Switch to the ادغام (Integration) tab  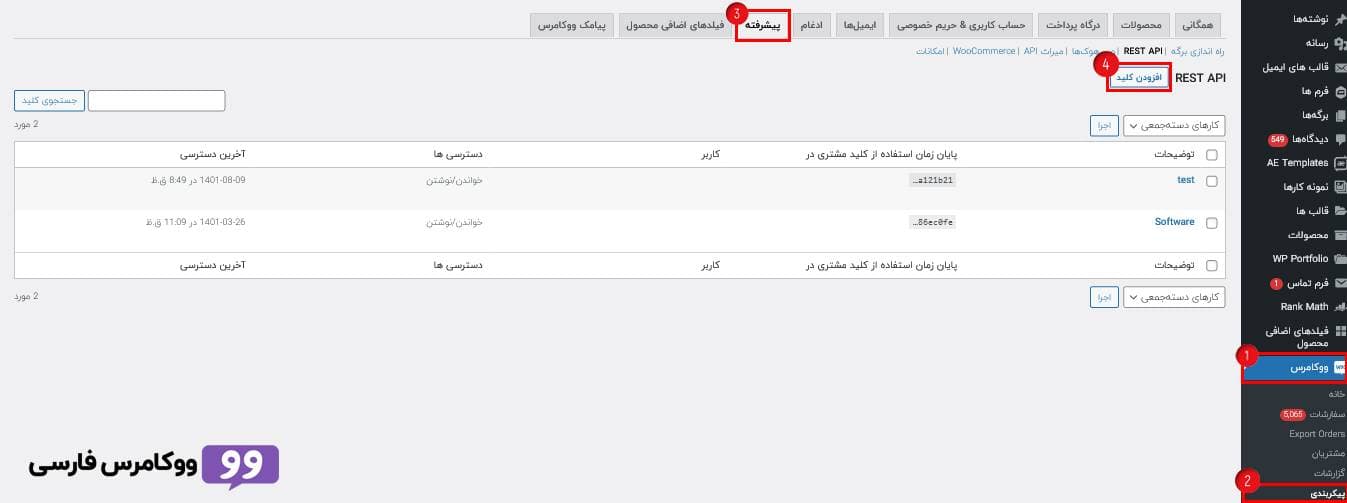pyautogui.click(x=812, y=25)
